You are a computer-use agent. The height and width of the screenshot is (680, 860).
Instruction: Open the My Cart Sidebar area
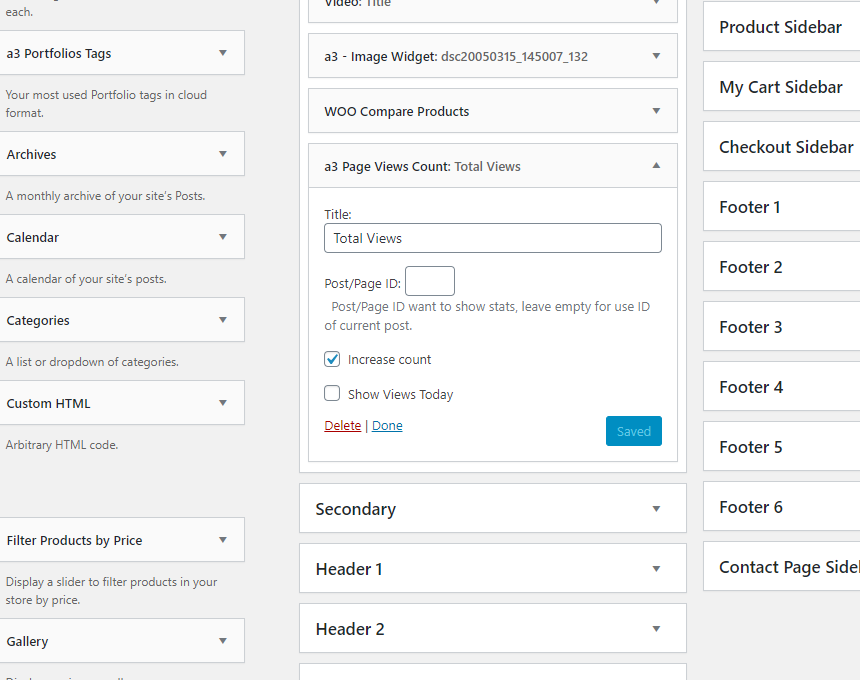click(x=782, y=87)
